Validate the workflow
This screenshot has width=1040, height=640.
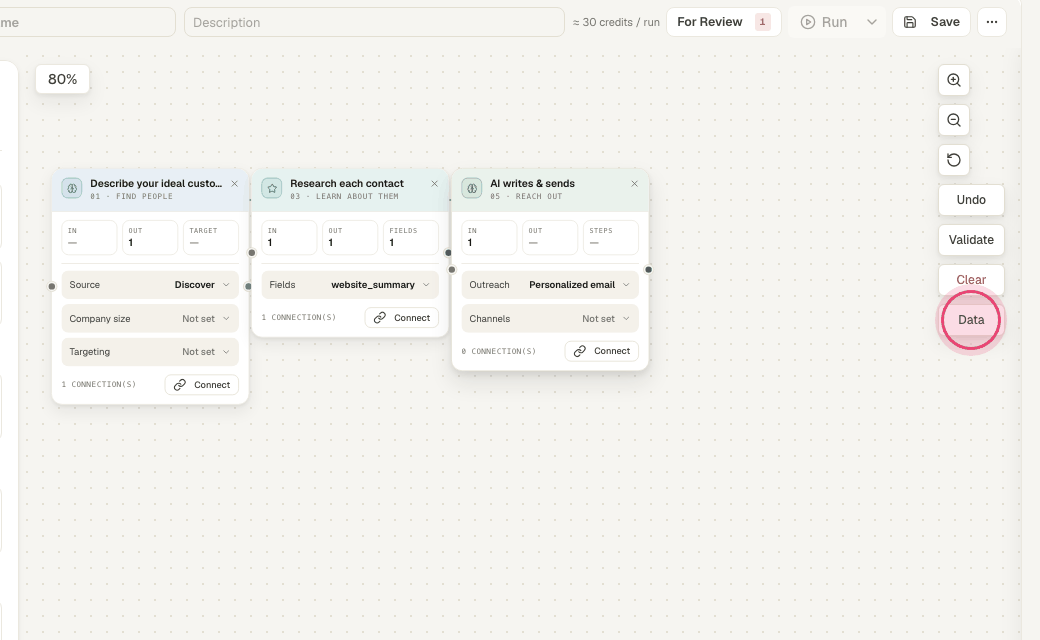click(x=971, y=239)
